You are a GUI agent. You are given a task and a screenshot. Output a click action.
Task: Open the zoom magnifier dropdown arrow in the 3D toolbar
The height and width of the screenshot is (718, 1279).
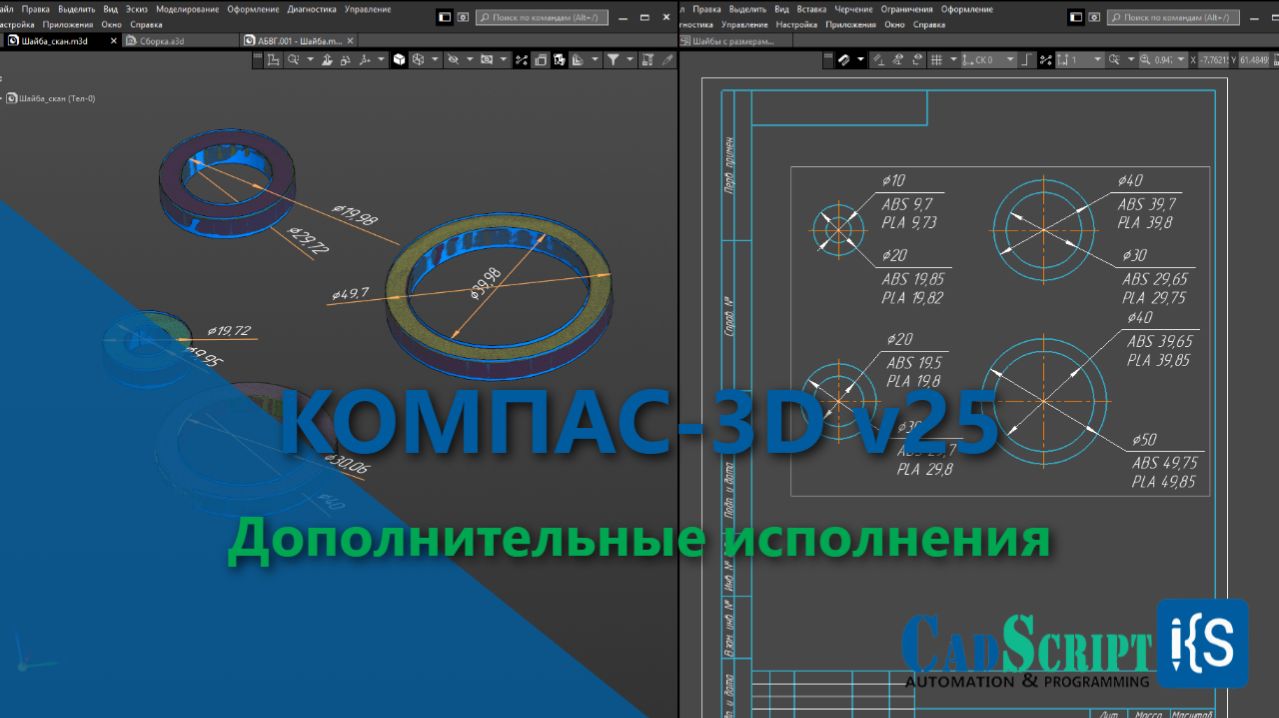pos(310,60)
